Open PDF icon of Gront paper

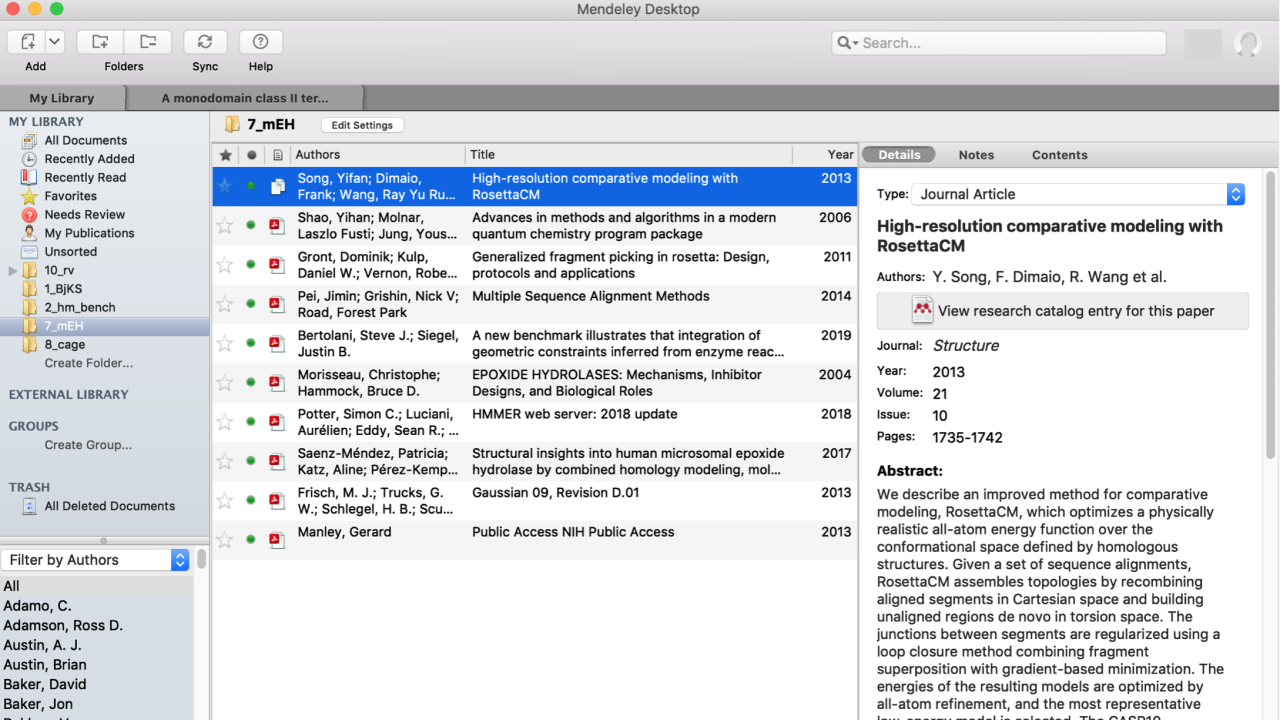pos(277,265)
